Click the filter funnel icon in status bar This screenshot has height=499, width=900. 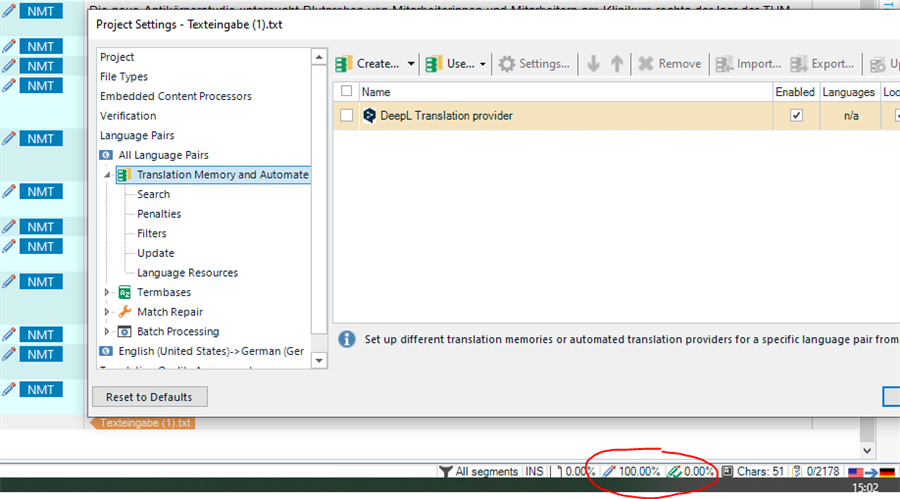coord(445,471)
